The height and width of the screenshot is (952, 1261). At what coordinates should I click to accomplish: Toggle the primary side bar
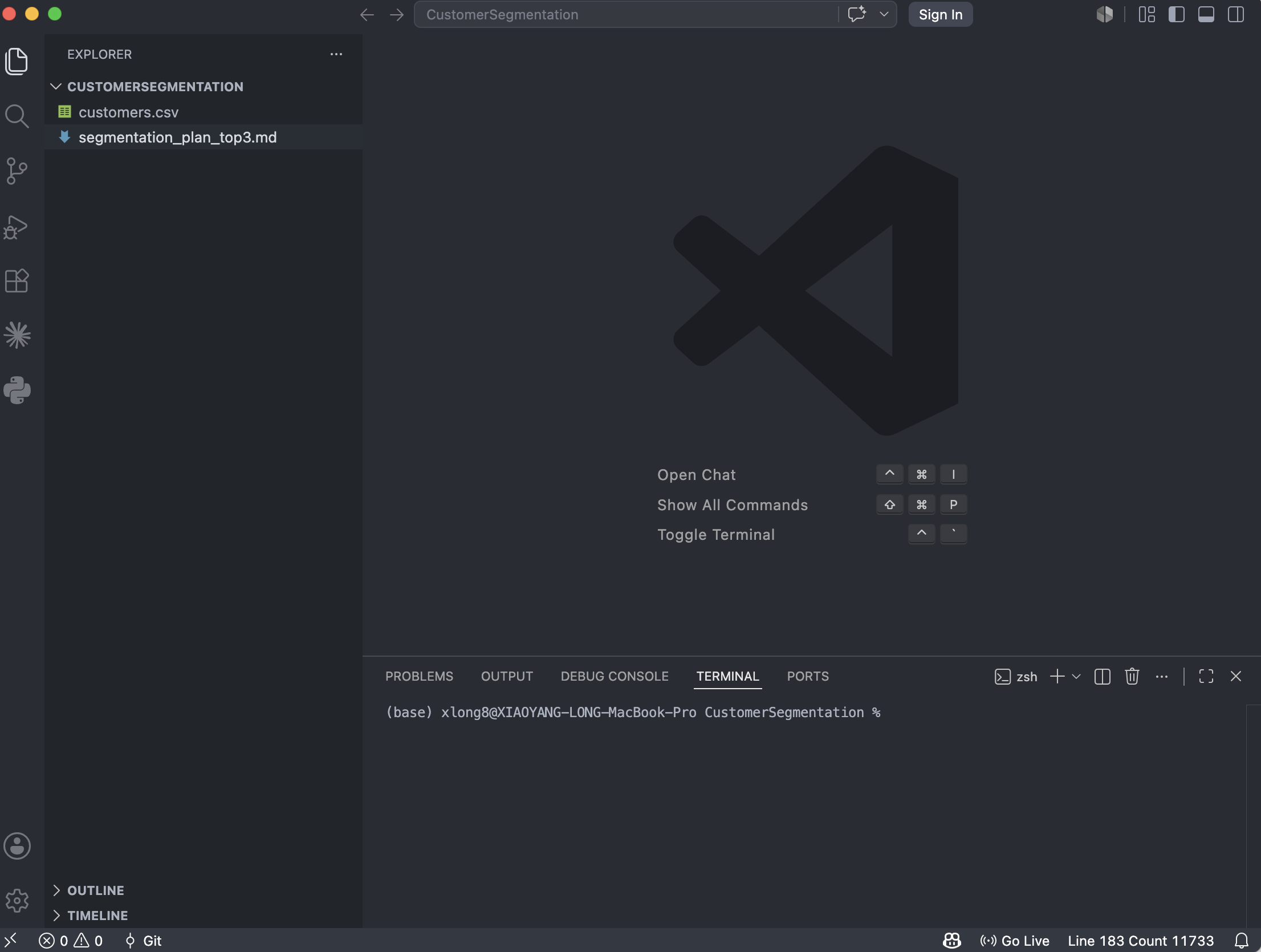[1177, 14]
